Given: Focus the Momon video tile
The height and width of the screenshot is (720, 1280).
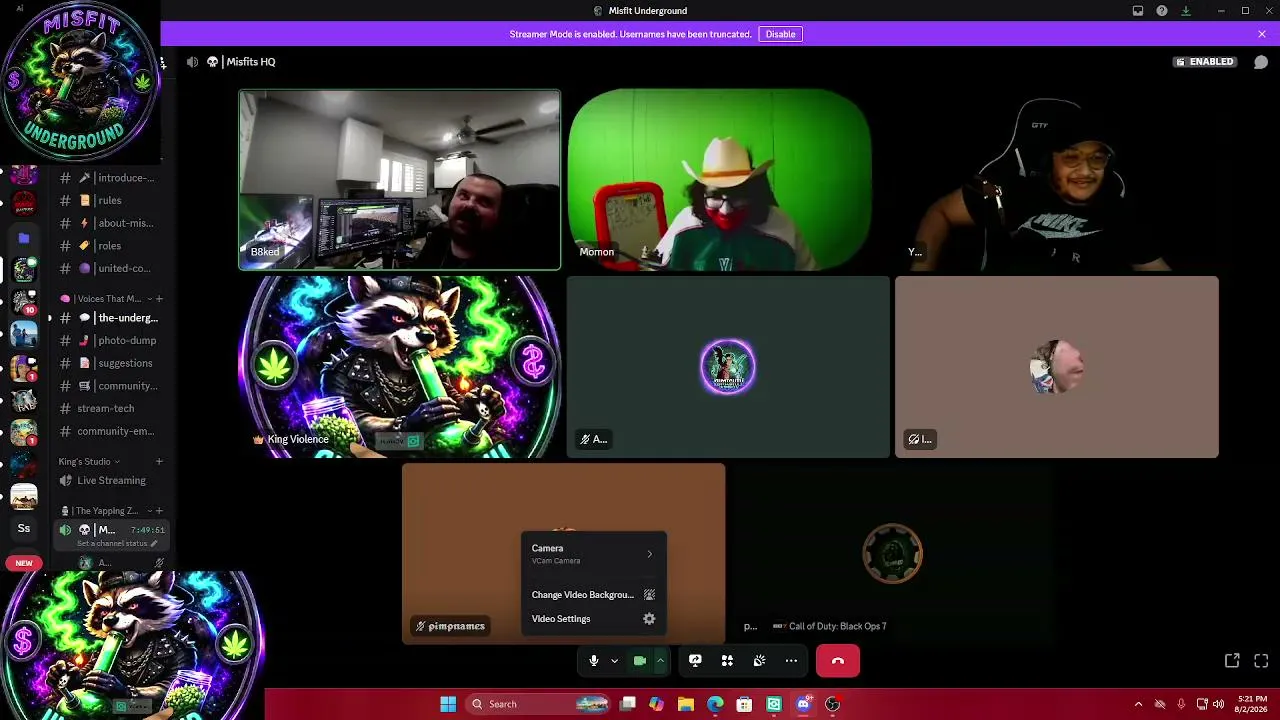Looking at the screenshot, I should click(719, 180).
